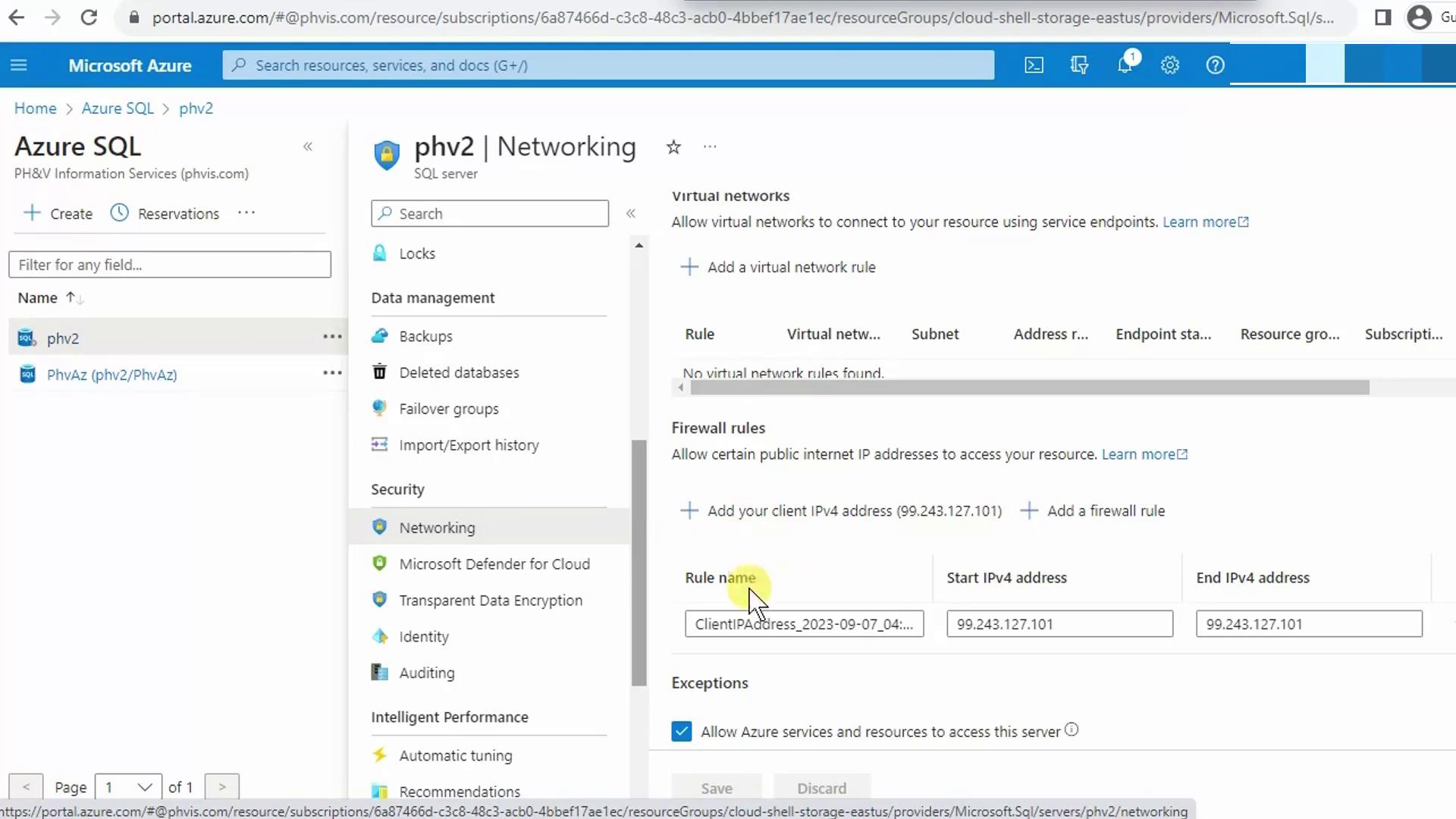Open Microsoft Defender for Cloud menu item

click(494, 564)
